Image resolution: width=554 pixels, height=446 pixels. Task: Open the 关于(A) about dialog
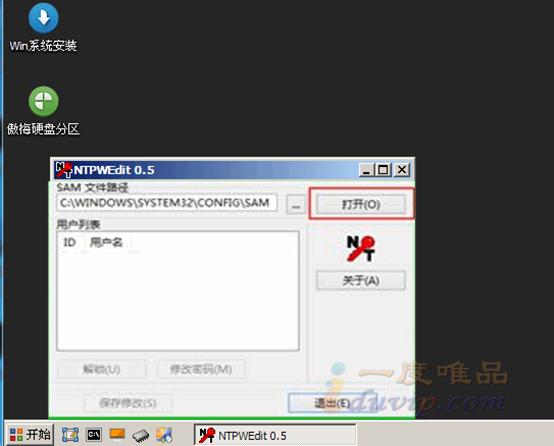pyautogui.click(x=361, y=281)
